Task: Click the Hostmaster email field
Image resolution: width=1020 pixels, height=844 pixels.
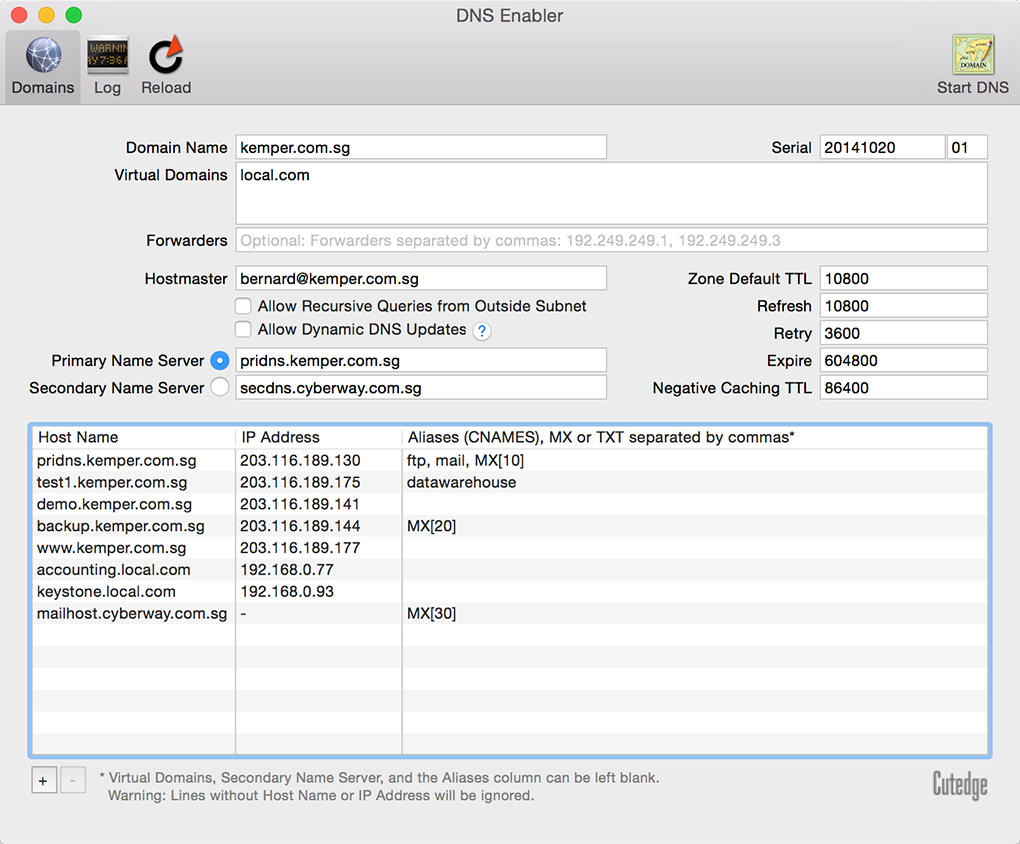Action: tap(421, 279)
